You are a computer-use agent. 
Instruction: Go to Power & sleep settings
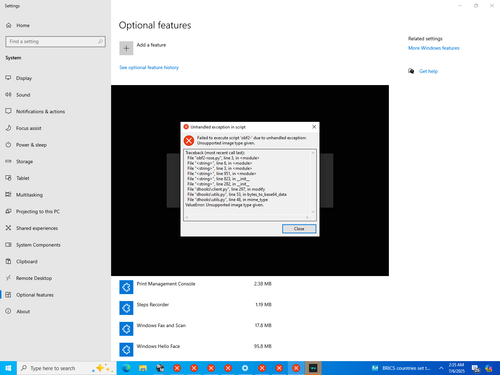55,145
